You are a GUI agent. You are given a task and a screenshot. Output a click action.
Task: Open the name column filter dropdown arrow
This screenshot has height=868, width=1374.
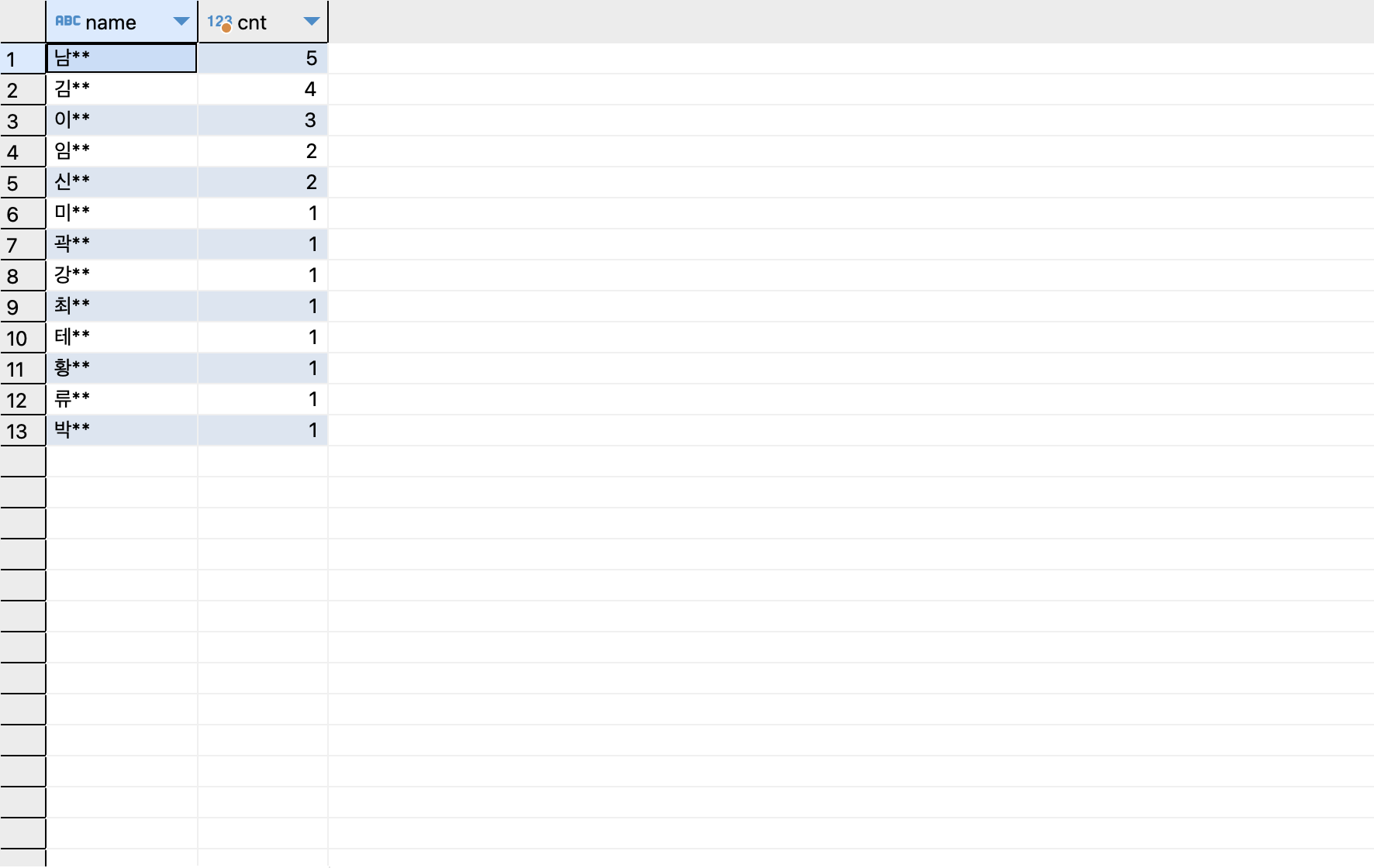181,22
